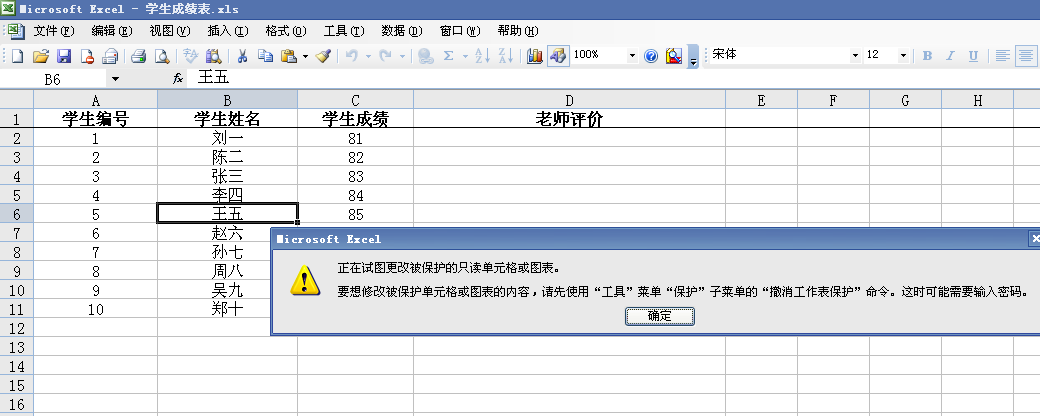Open the font size 12 dropdown
Screen dimensions: 1040x416
[903, 56]
